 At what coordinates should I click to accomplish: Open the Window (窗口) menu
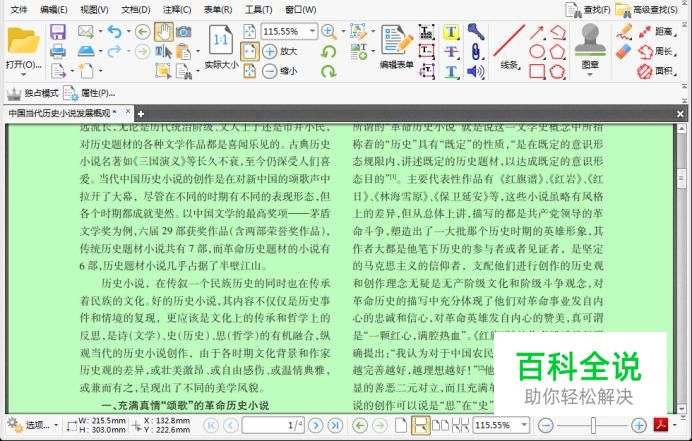301,9
